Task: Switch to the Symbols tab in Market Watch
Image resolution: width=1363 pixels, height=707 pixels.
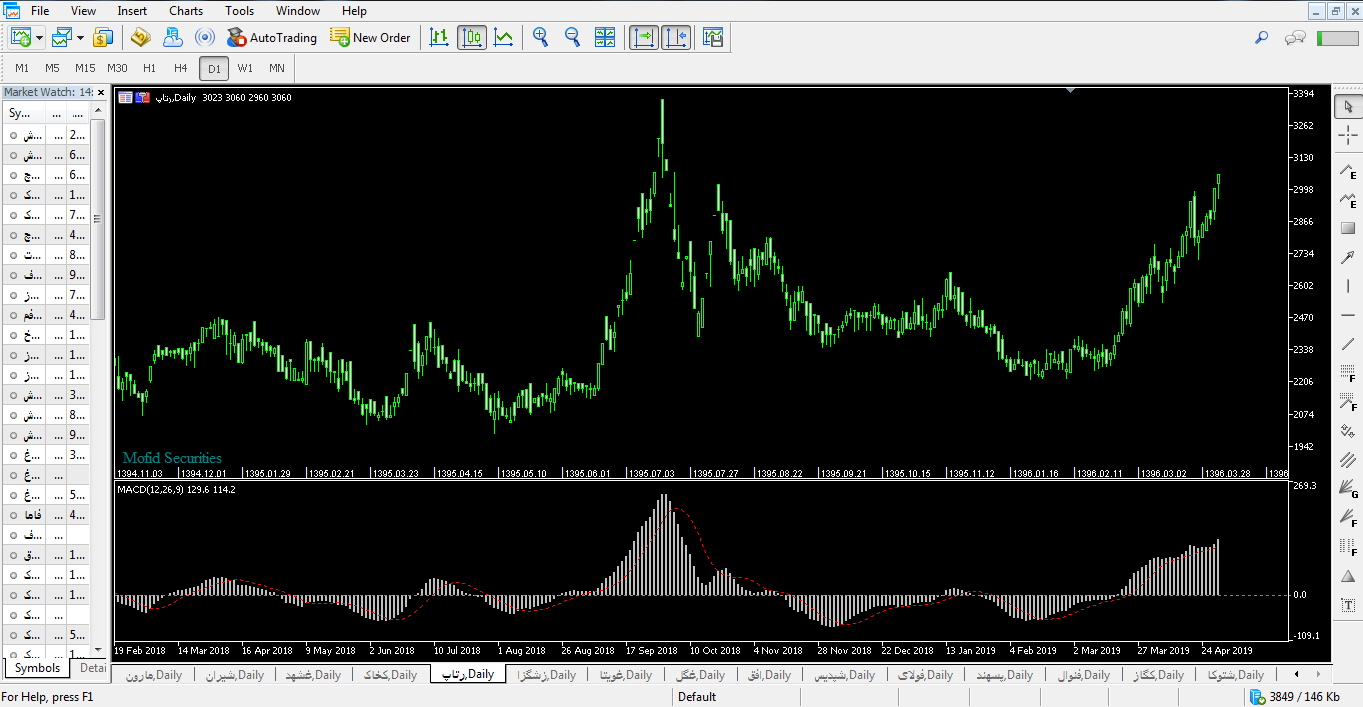Action: [38, 668]
